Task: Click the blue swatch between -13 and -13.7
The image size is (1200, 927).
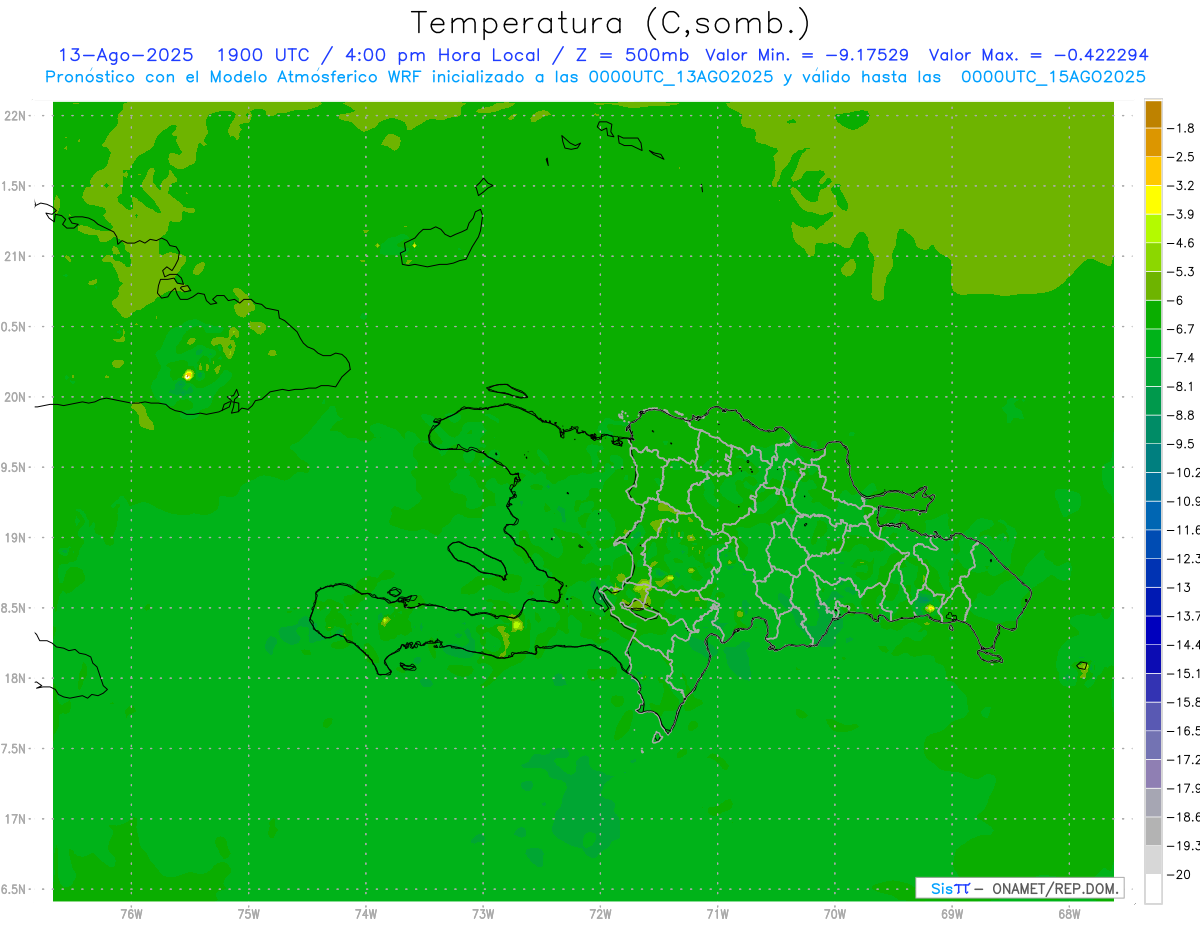Action: pyautogui.click(x=1153, y=602)
